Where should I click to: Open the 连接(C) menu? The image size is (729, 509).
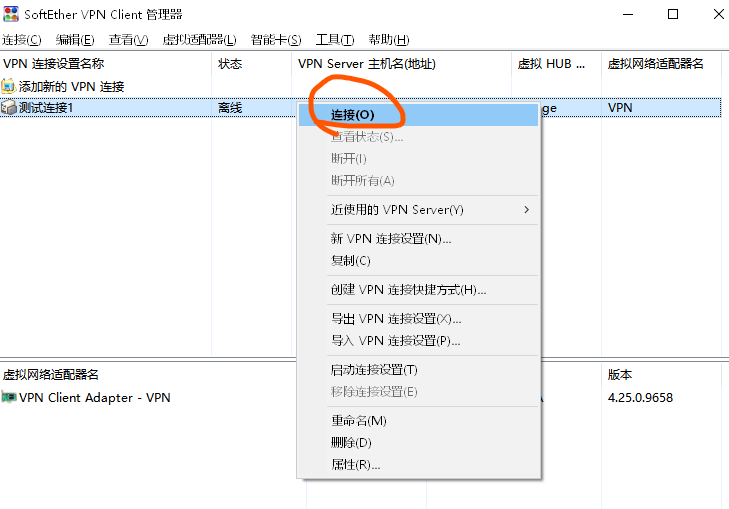pyautogui.click(x=21, y=40)
